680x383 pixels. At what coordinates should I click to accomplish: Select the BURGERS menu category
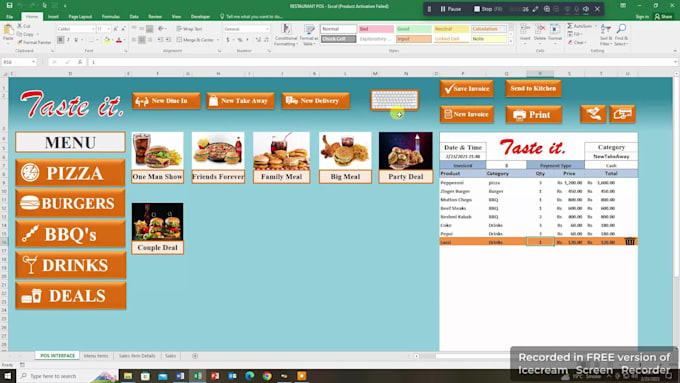pyautogui.click(x=71, y=203)
